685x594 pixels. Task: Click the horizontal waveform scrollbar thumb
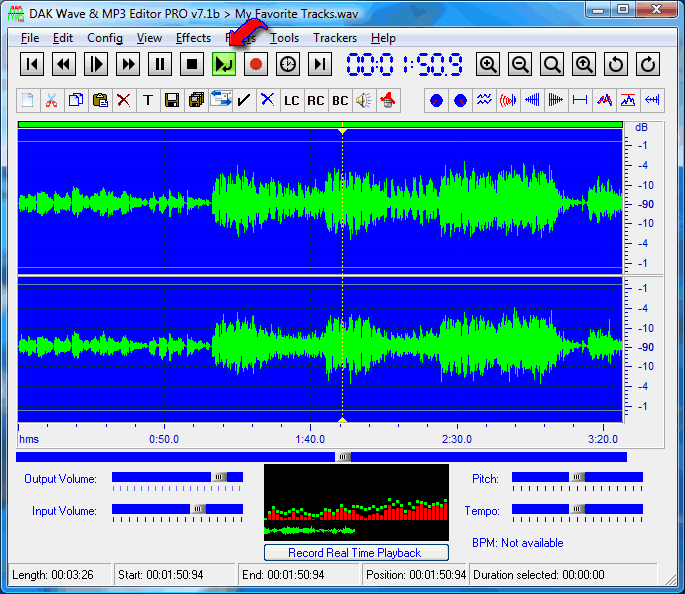[x=343, y=457]
